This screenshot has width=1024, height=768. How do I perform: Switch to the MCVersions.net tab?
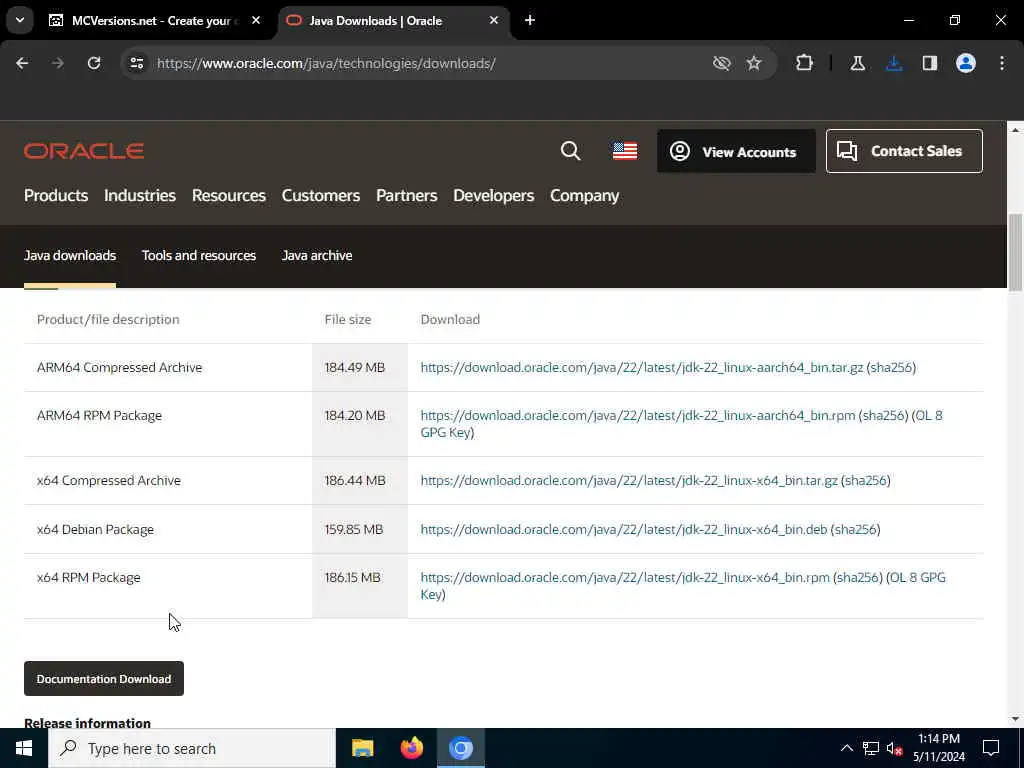point(155,21)
